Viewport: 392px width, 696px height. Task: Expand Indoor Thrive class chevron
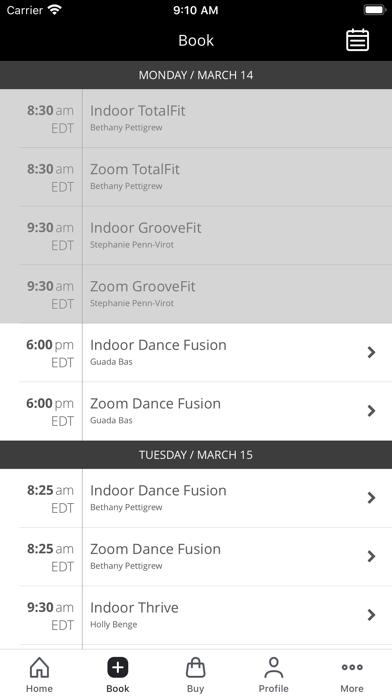372,615
